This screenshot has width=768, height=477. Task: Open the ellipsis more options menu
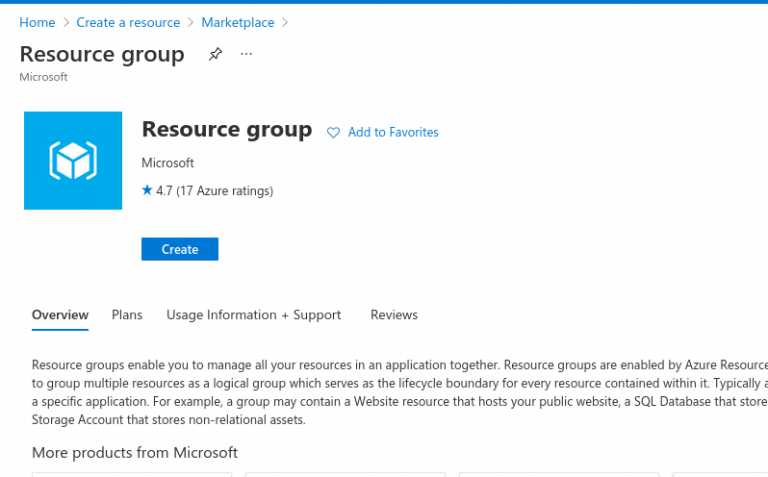247,54
